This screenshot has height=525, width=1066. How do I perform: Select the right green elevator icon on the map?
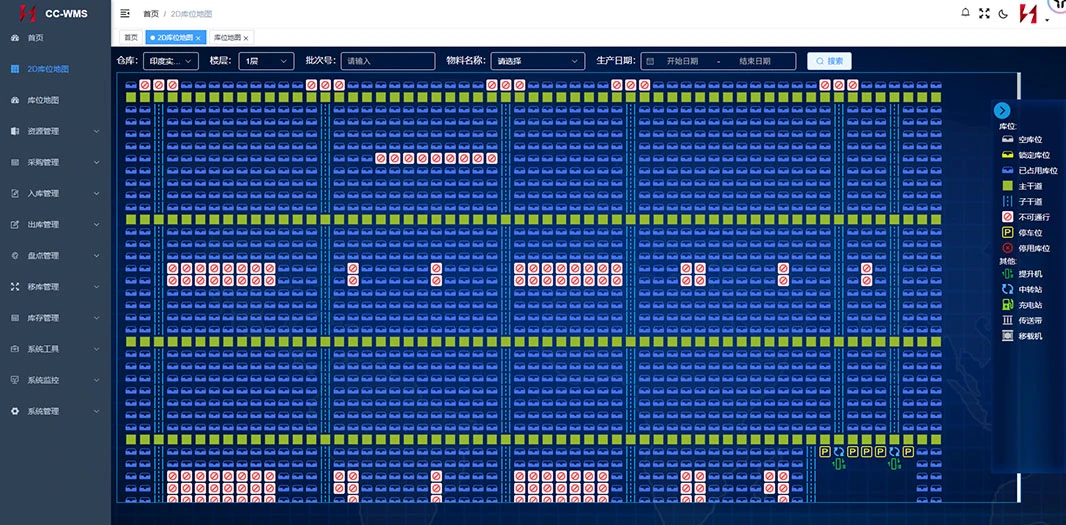[x=894, y=464]
